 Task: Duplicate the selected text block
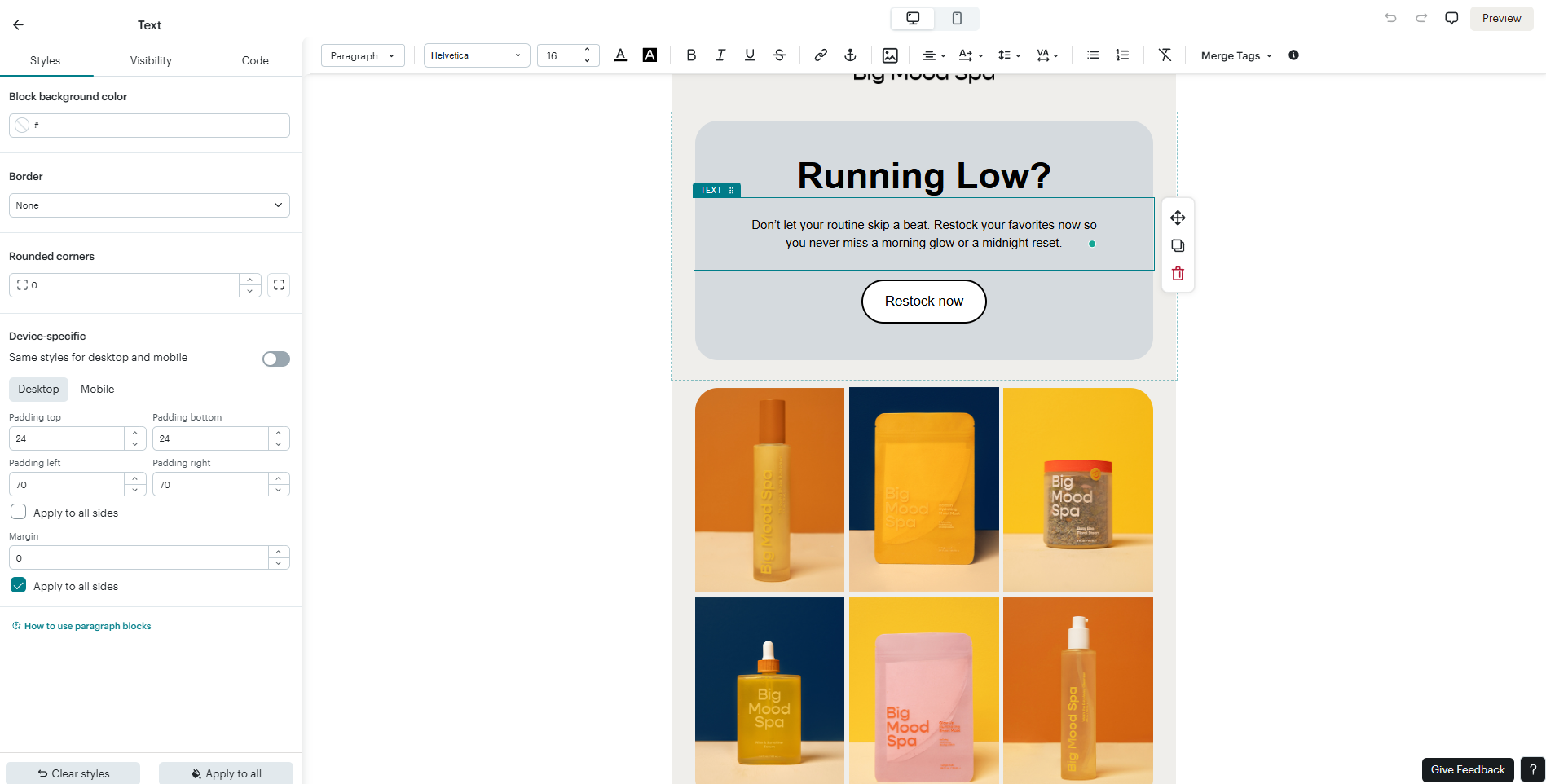point(1178,245)
